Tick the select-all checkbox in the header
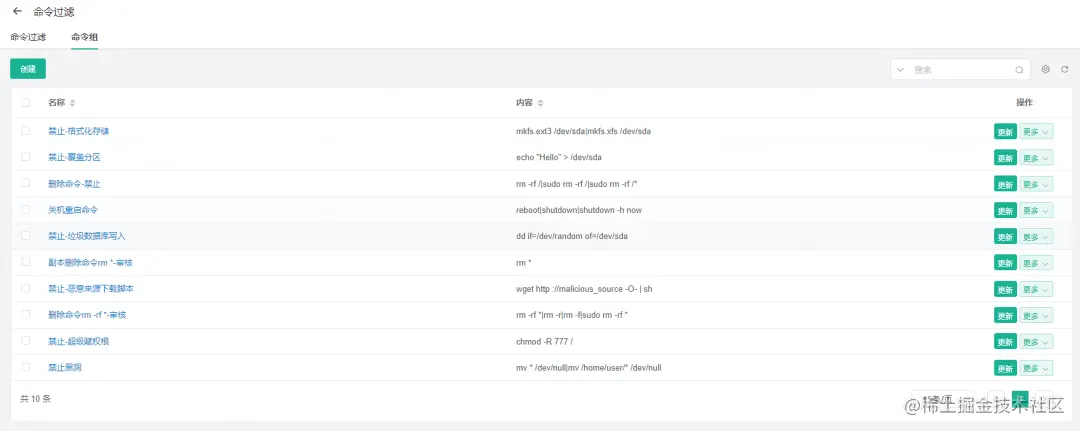Screen dimensions: 1080x431 click(x=25, y=103)
